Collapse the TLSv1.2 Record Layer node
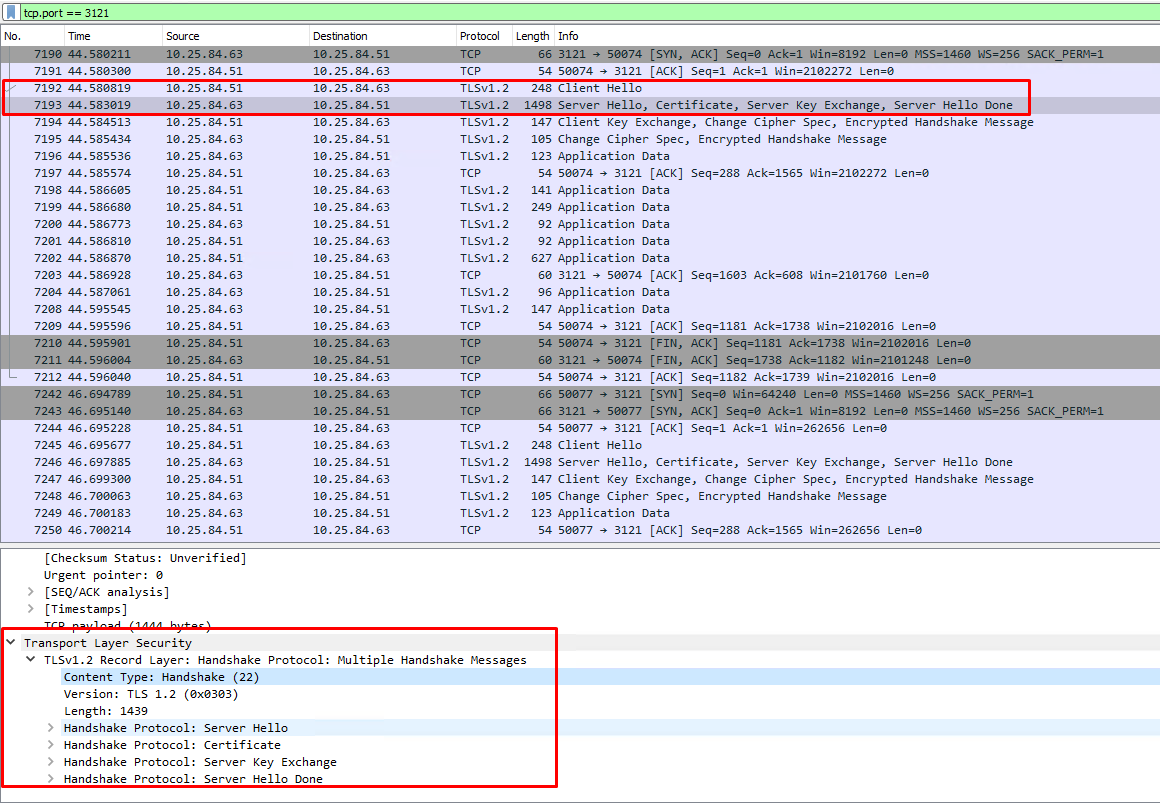This screenshot has width=1160, height=803. point(31,660)
